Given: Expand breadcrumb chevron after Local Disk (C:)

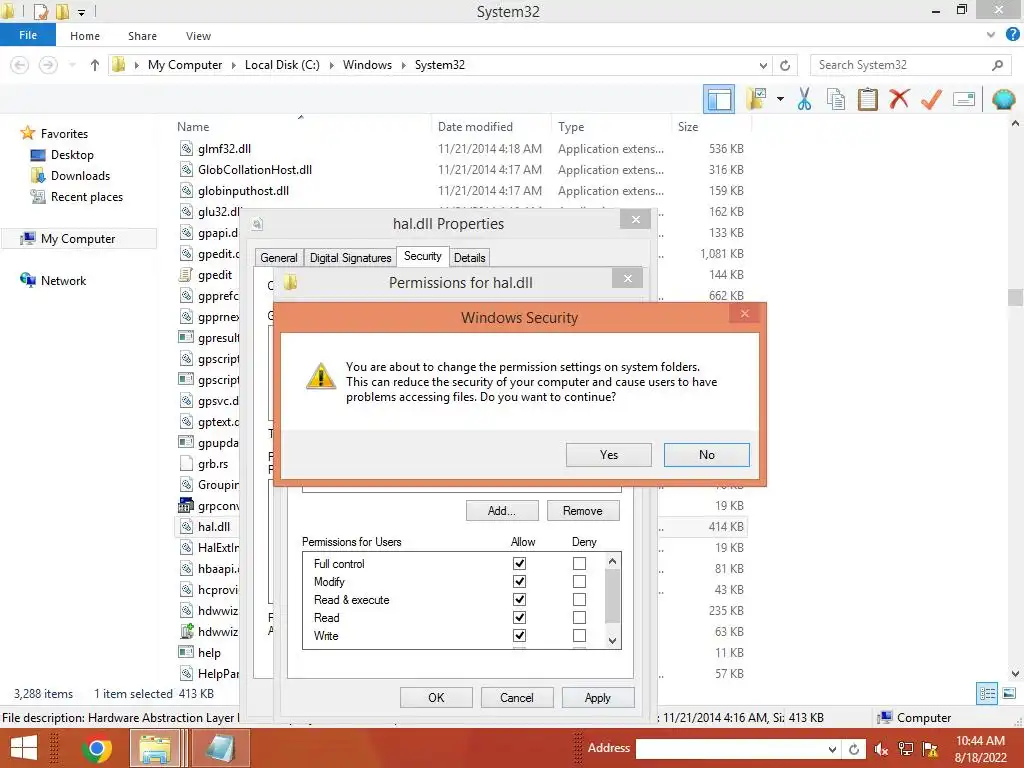Looking at the screenshot, I should (331, 65).
